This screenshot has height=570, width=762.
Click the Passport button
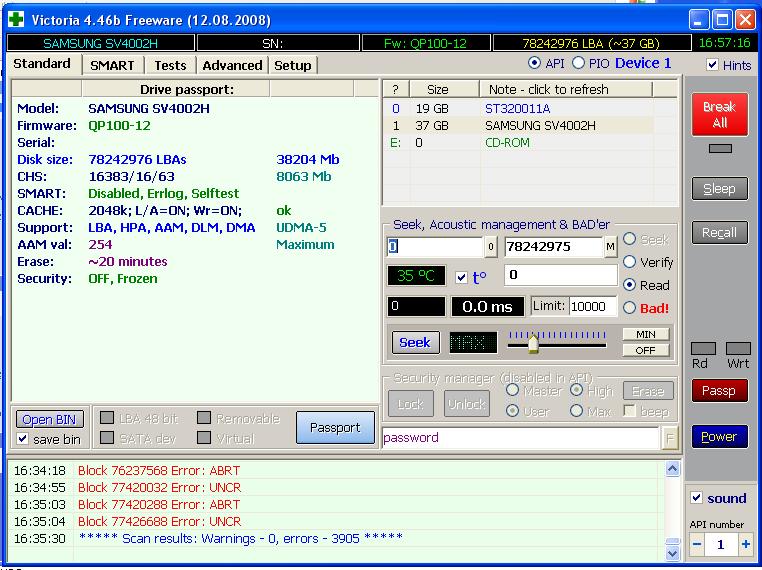[335, 428]
